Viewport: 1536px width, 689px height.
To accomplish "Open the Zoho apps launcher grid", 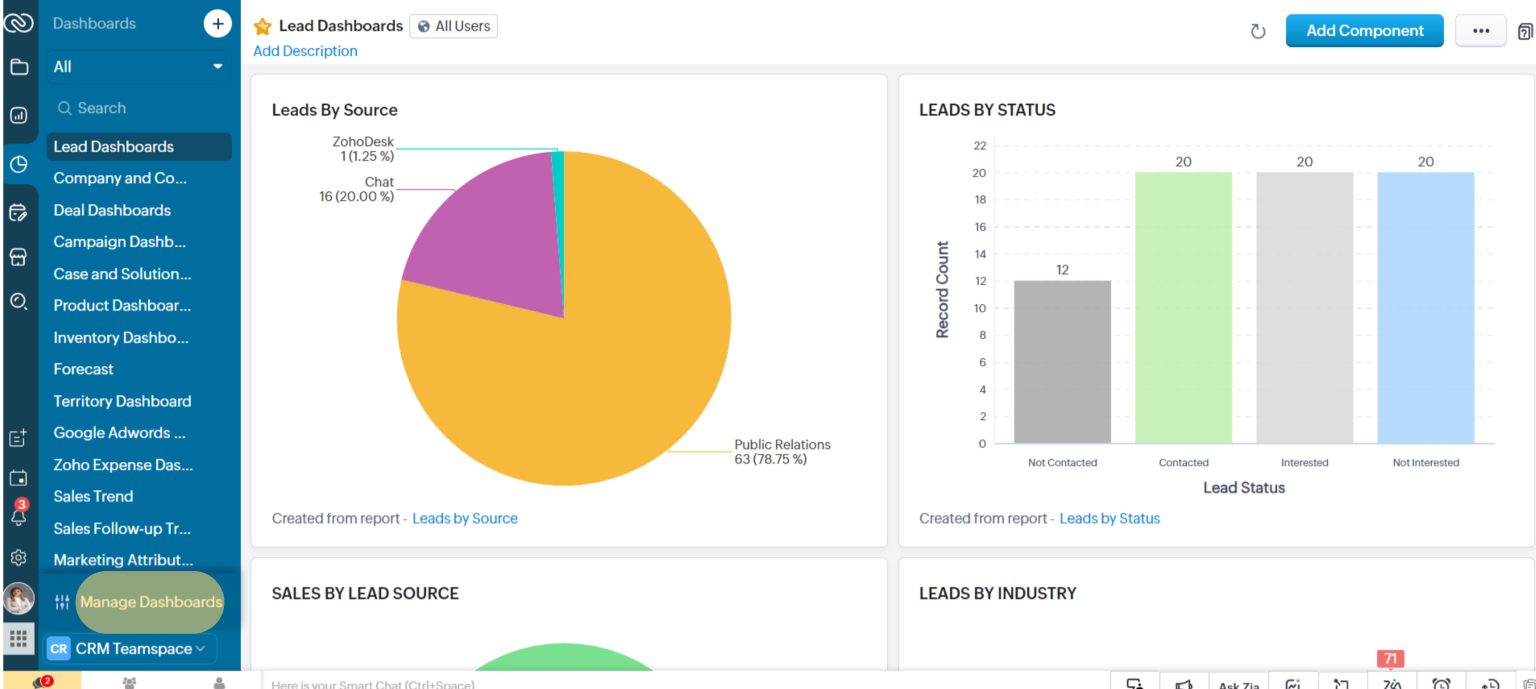I will pos(18,637).
